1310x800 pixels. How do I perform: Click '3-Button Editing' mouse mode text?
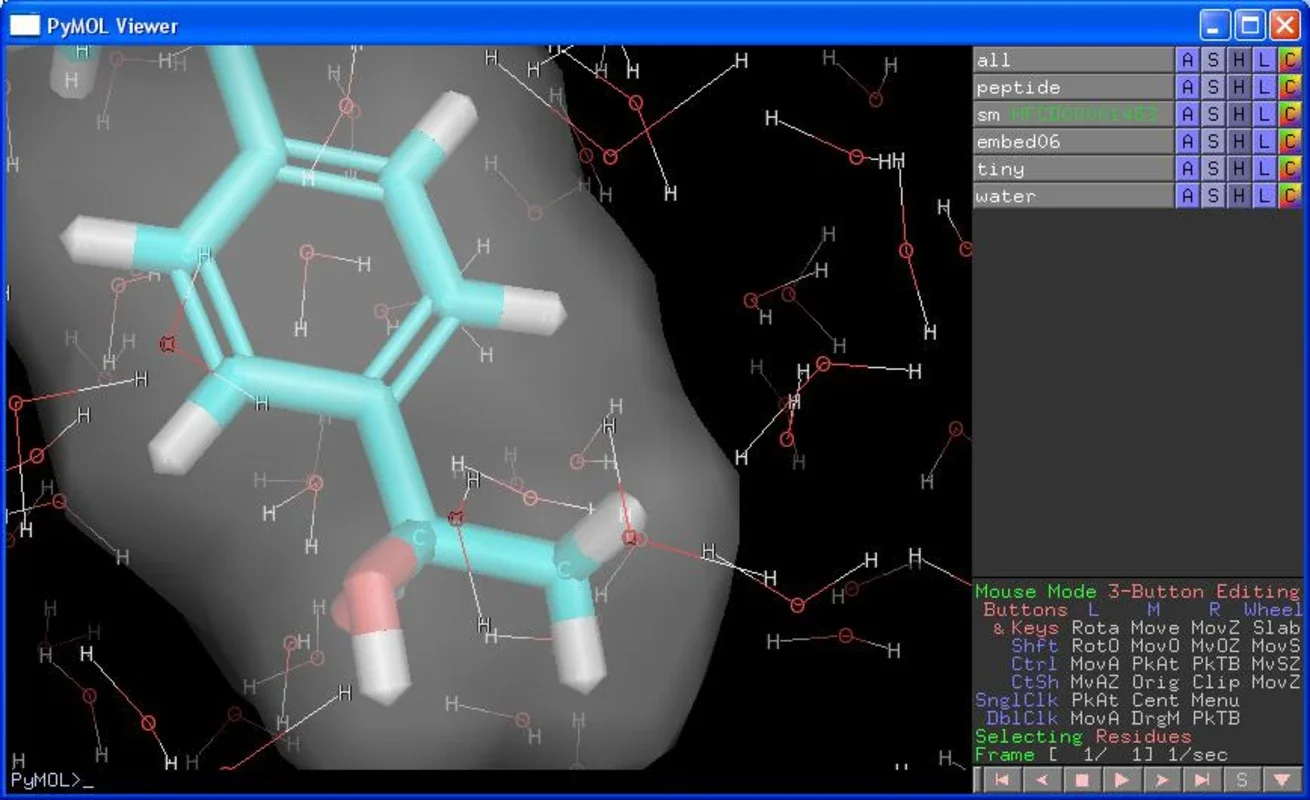coord(1204,591)
